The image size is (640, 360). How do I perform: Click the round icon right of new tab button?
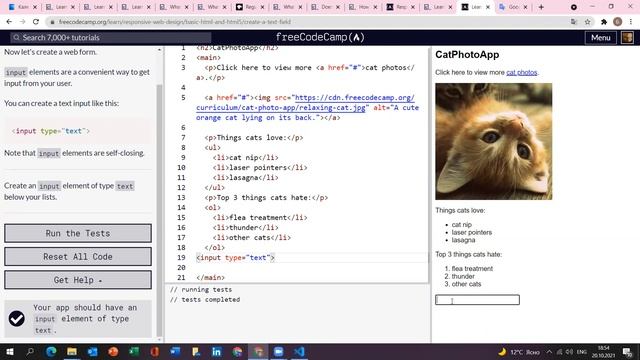[x=573, y=7]
